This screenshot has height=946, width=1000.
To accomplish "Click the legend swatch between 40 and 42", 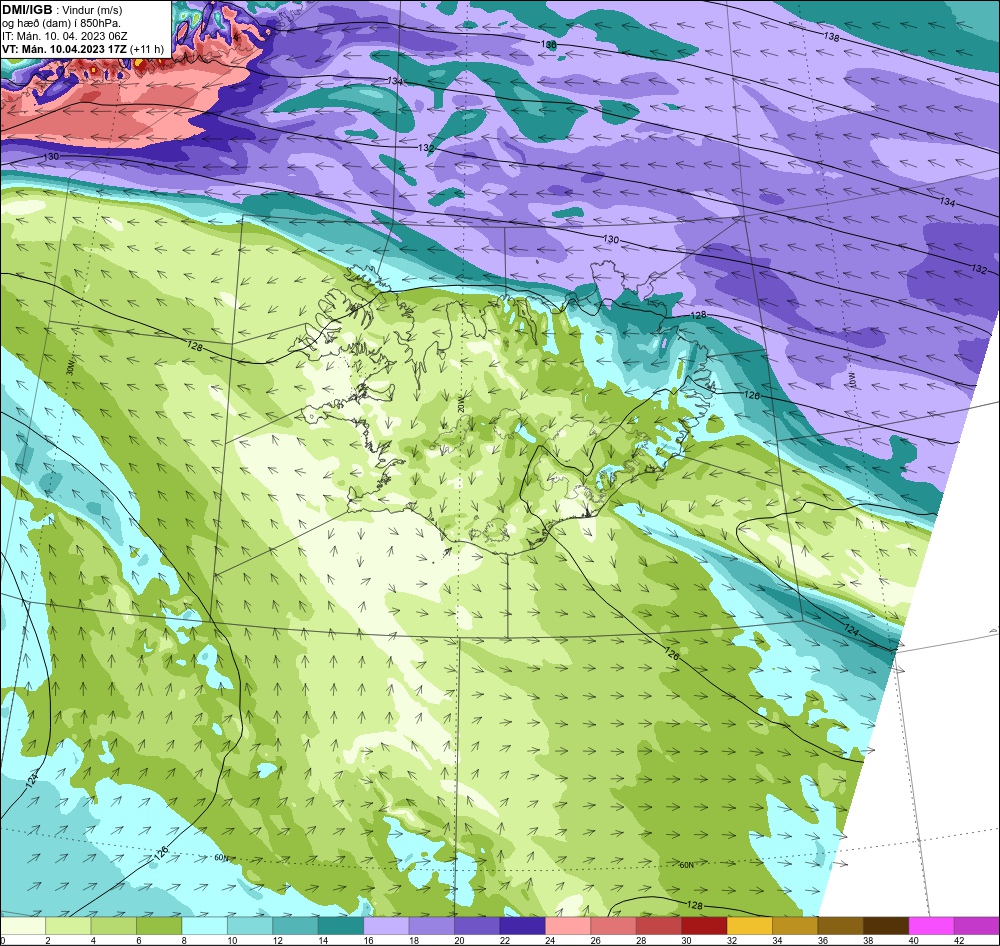I will 931,925.
